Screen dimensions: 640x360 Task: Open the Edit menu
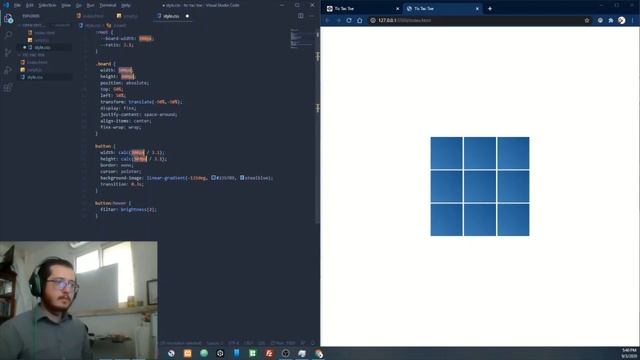tap(30, 5)
